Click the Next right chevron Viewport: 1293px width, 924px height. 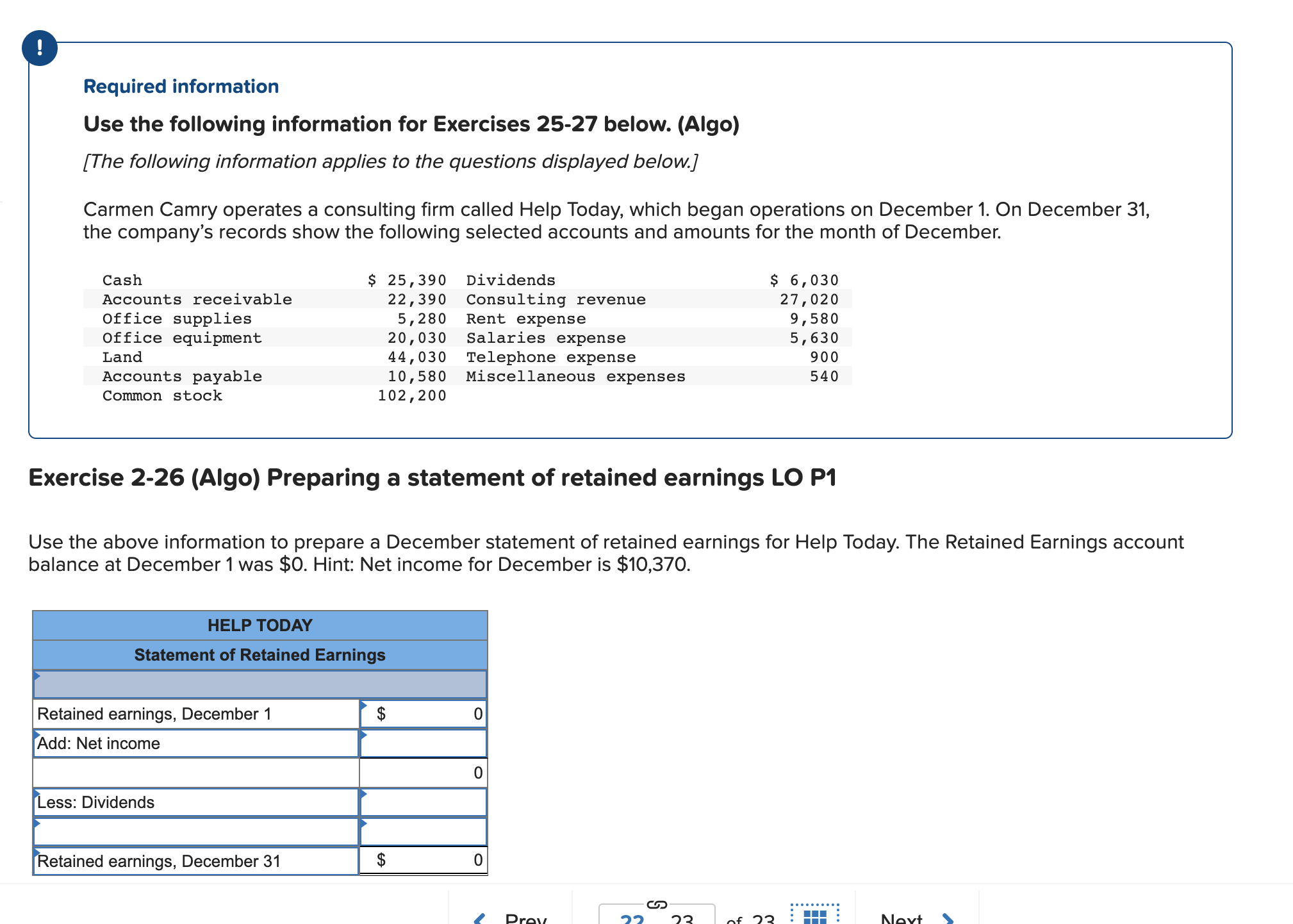point(948,918)
